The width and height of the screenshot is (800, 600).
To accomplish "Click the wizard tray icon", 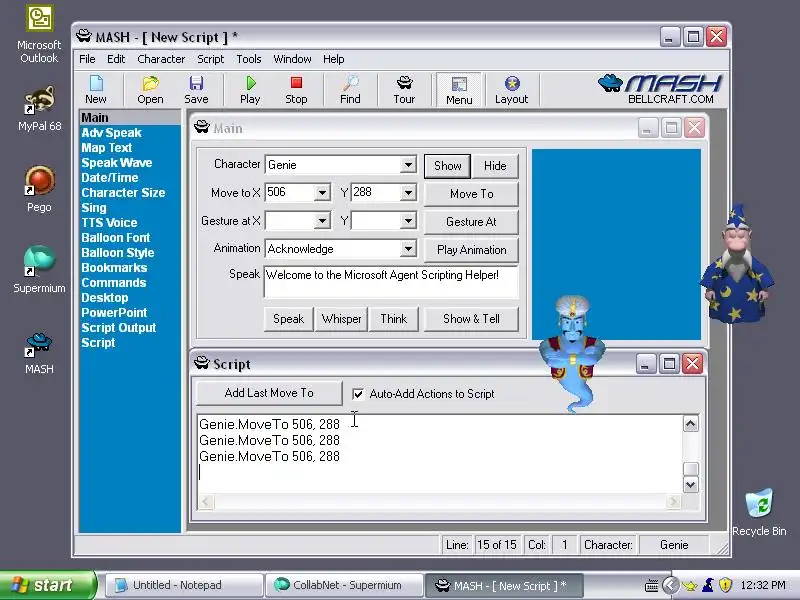I will point(708,585).
